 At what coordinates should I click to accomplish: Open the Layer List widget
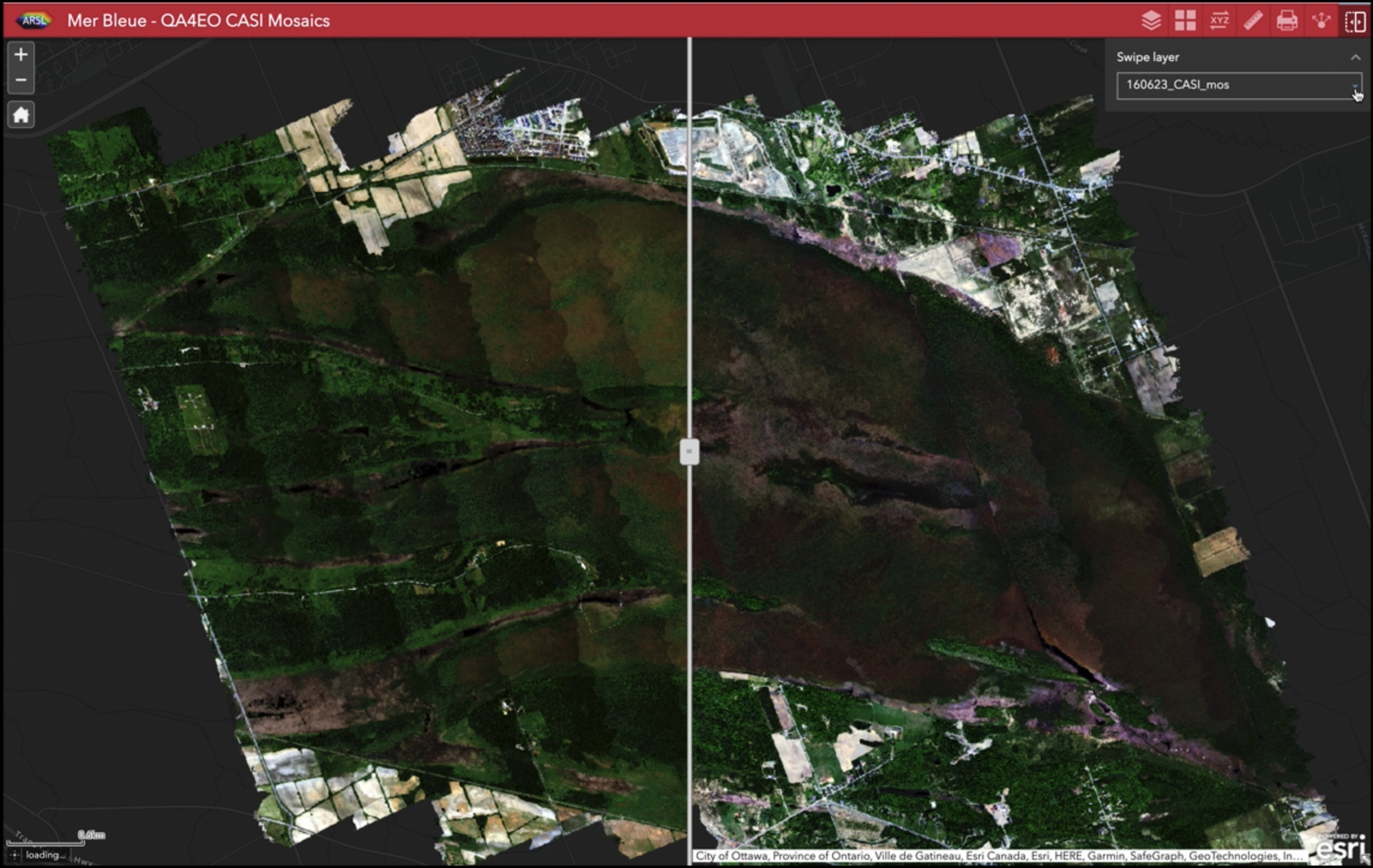click(1151, 20)
